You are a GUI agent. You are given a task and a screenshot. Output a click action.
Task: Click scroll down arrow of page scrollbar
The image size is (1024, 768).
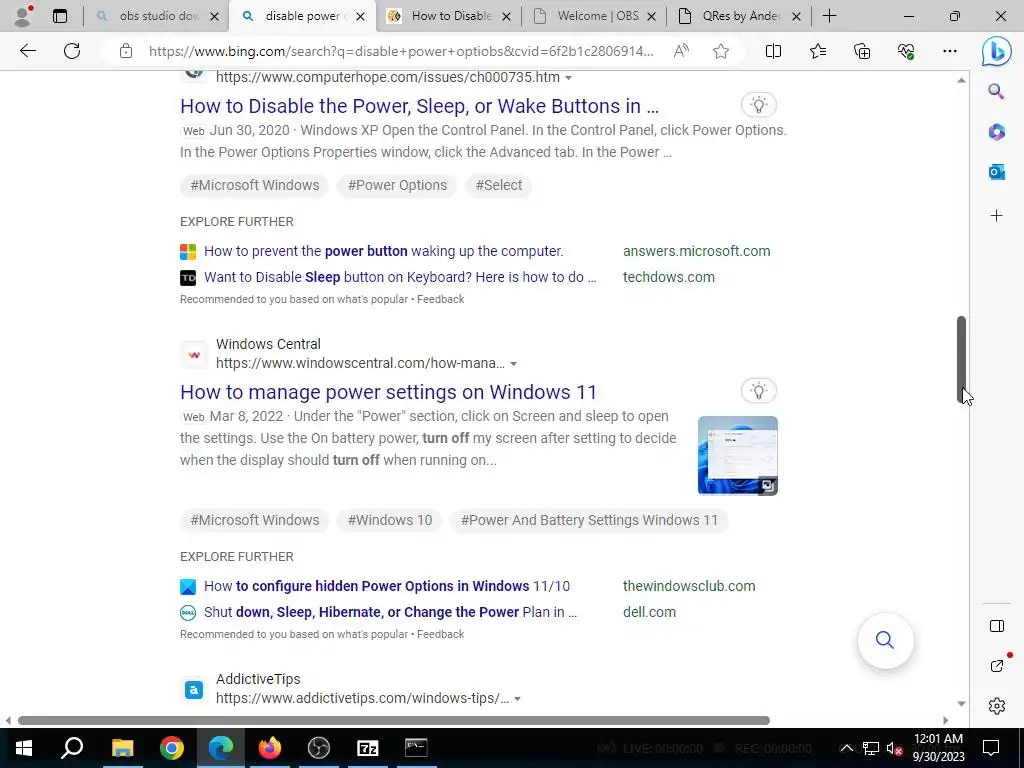[x=961, y=704]
